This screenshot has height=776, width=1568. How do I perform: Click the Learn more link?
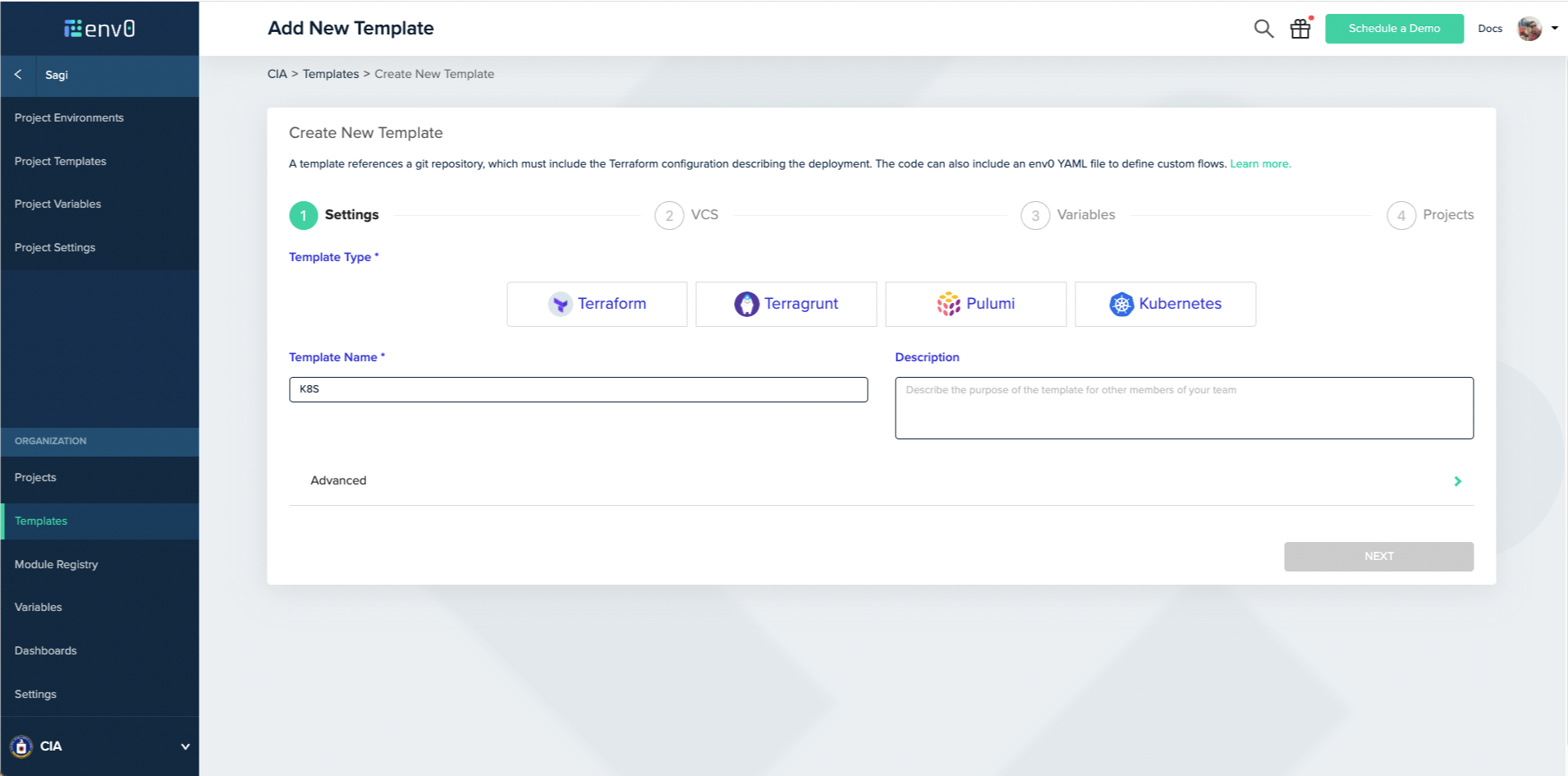(x=1260, y=164)
